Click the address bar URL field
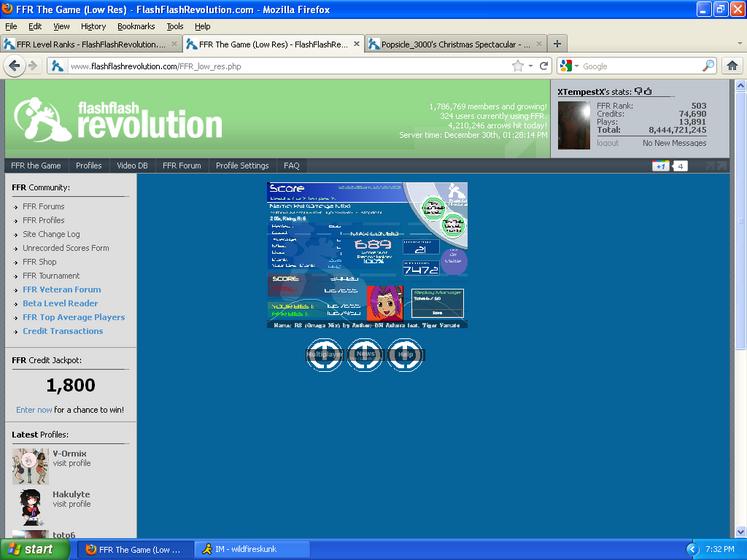Screen dimensions: 747x560 click(289, 66)
